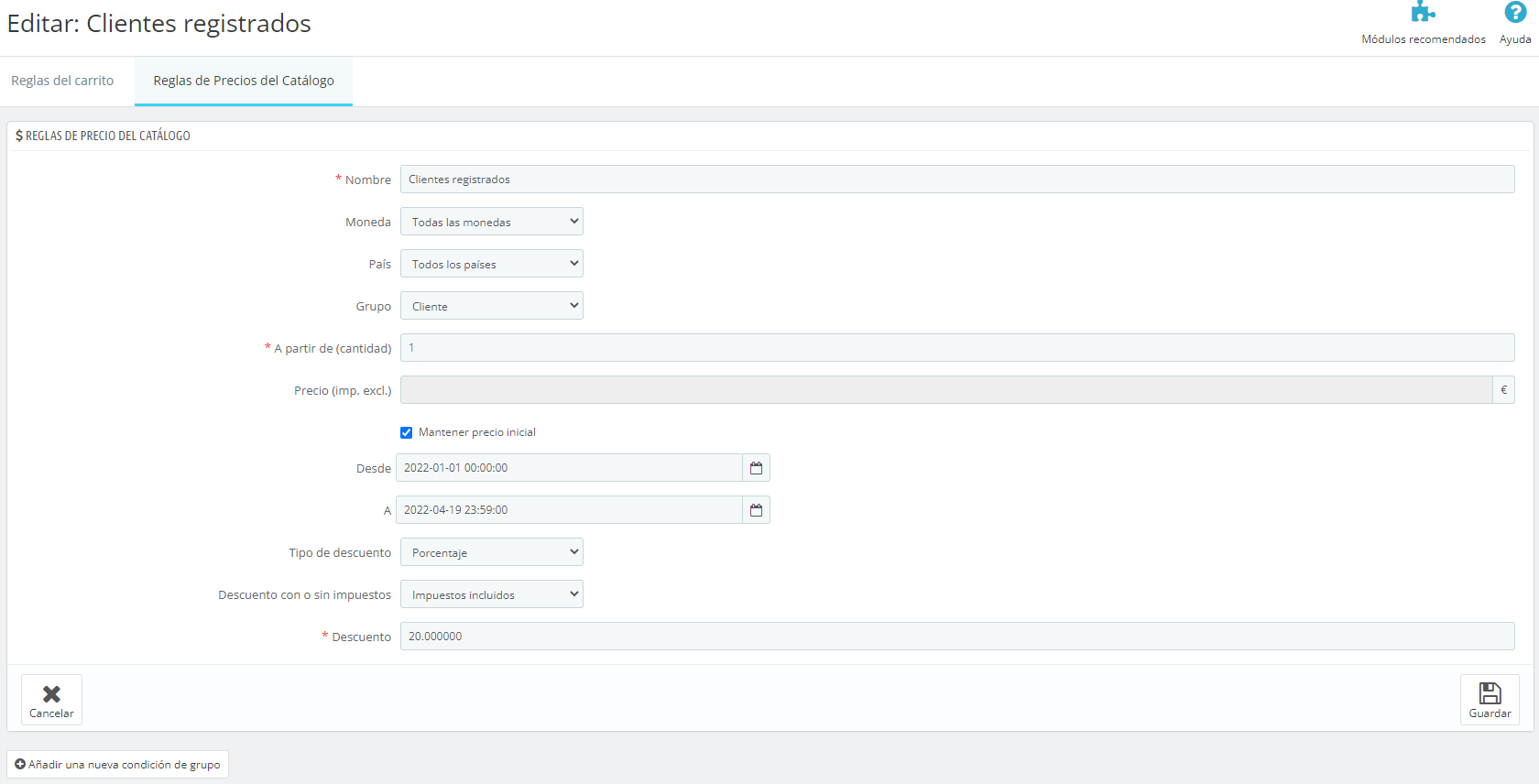The height and width of the screenshot is (784, 1539).
Task: Focus the Descuento amount field
Action: click(x=957, y=637)
